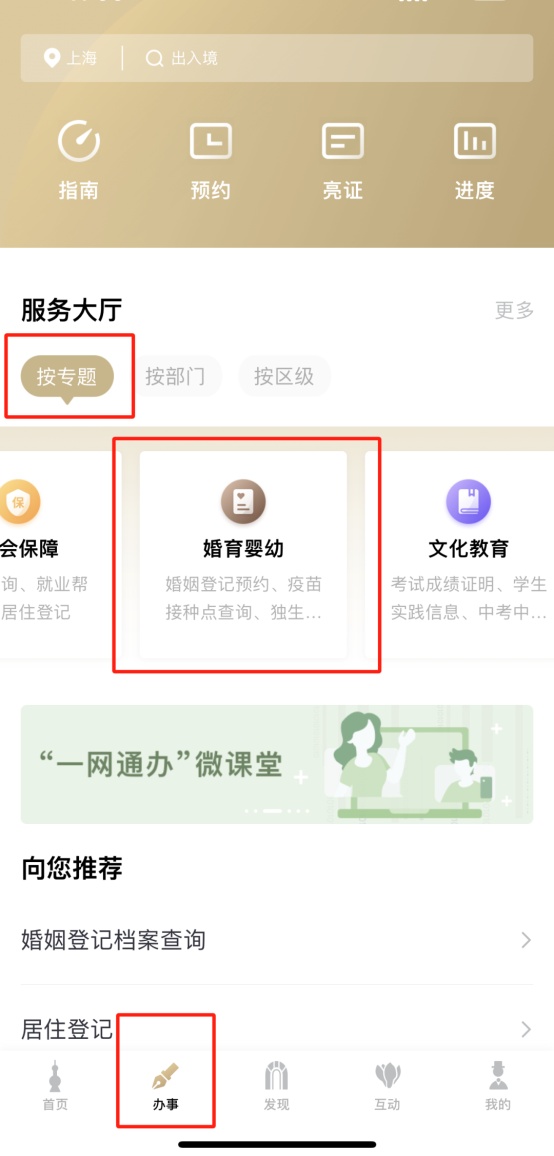Tap the 预约 appointment icon
554x1156 pixels.
click(x=210, y=142)
